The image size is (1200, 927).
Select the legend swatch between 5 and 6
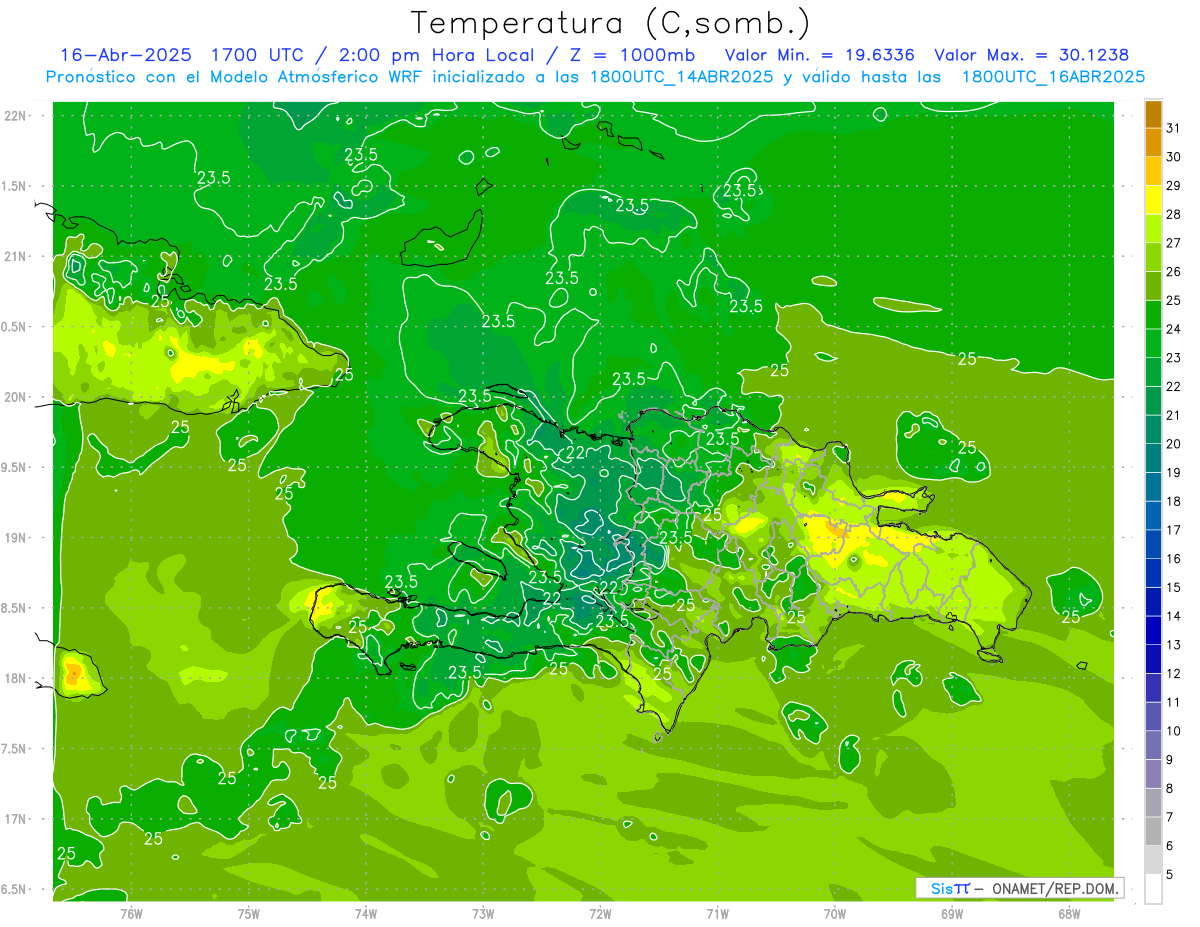click(1153, 861)
